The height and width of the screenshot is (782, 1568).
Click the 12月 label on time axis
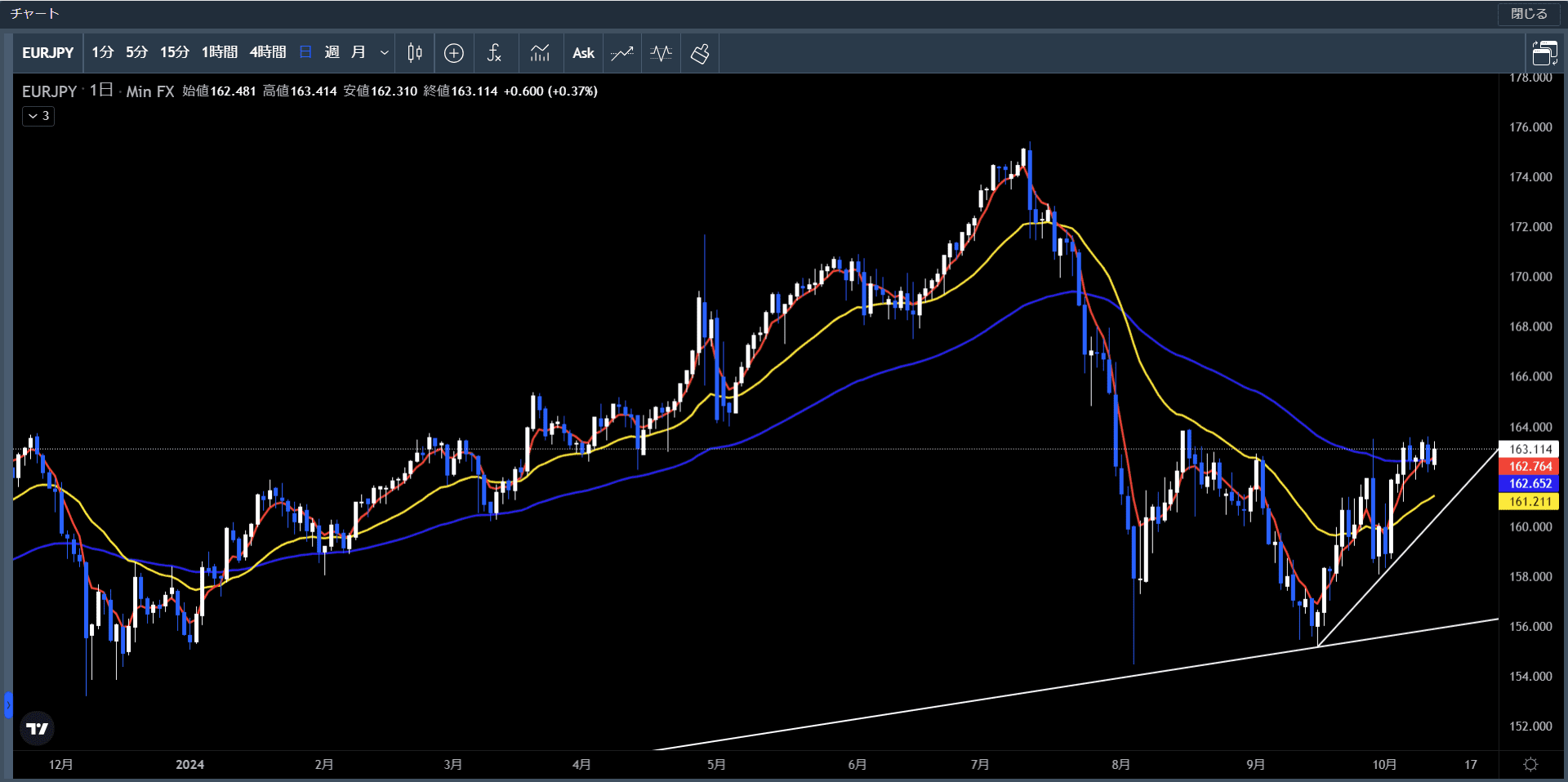tap(60, 765)
